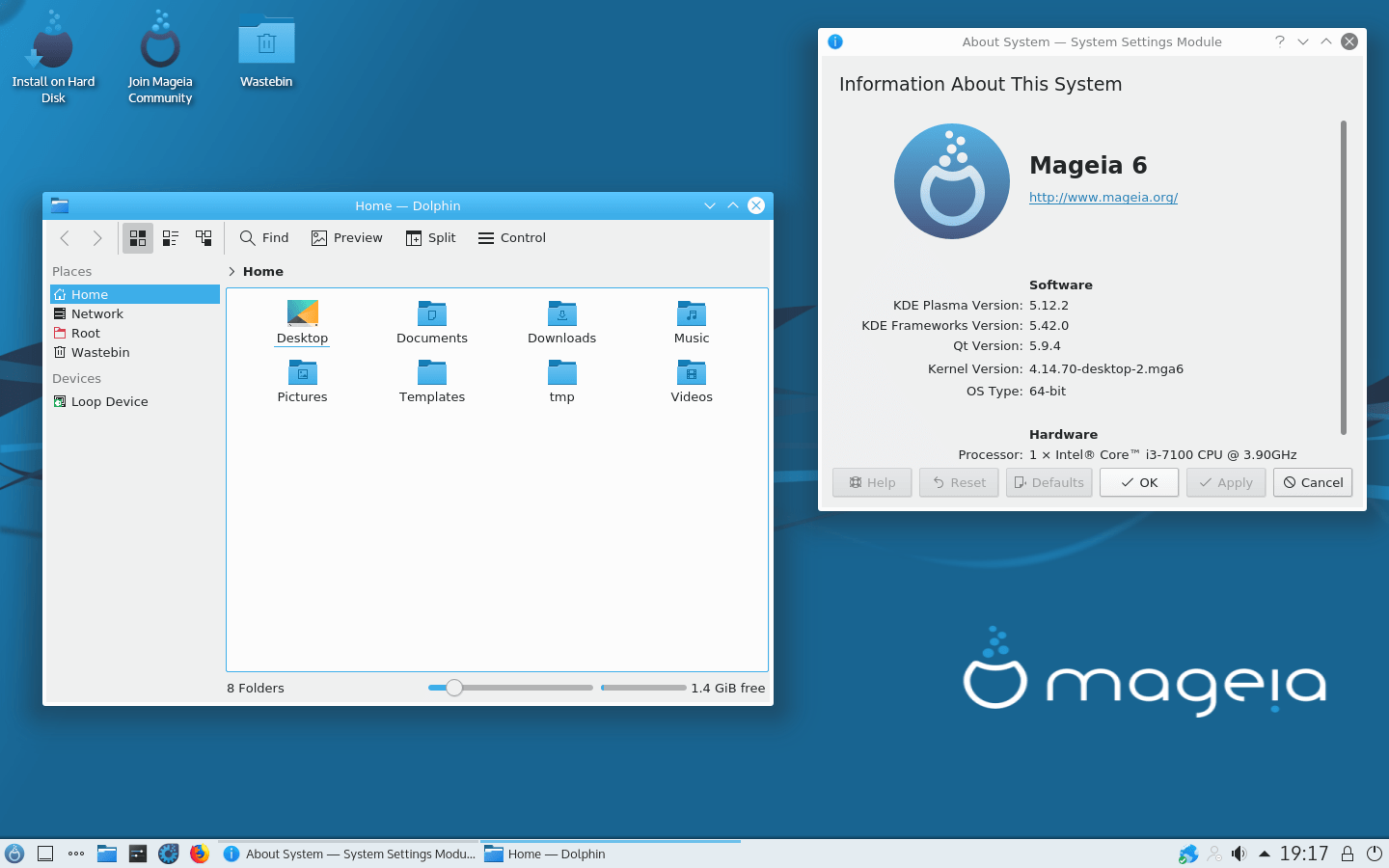Click Home in the breadcrumb path
Screen dimensions: 1389x868
(x=263, y=272)
